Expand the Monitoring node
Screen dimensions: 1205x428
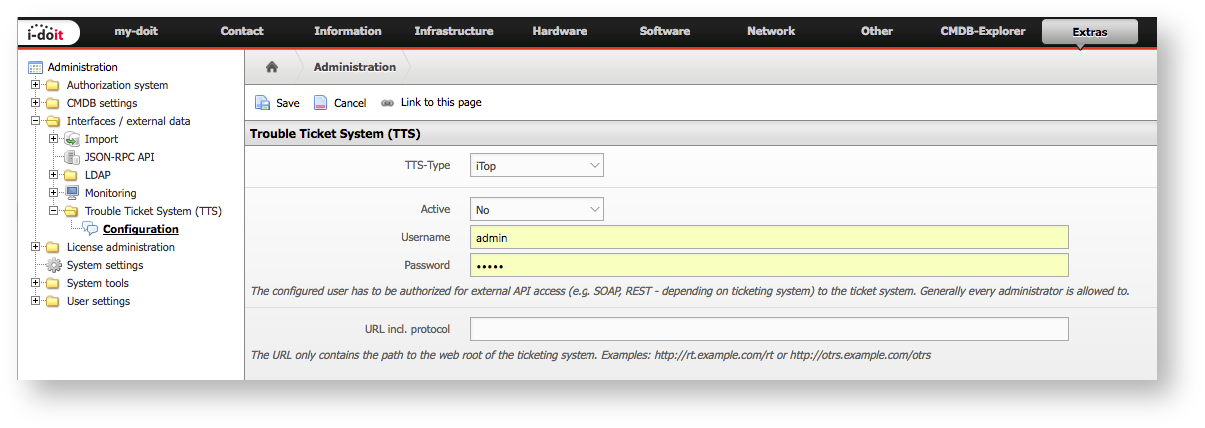(54, 193)
